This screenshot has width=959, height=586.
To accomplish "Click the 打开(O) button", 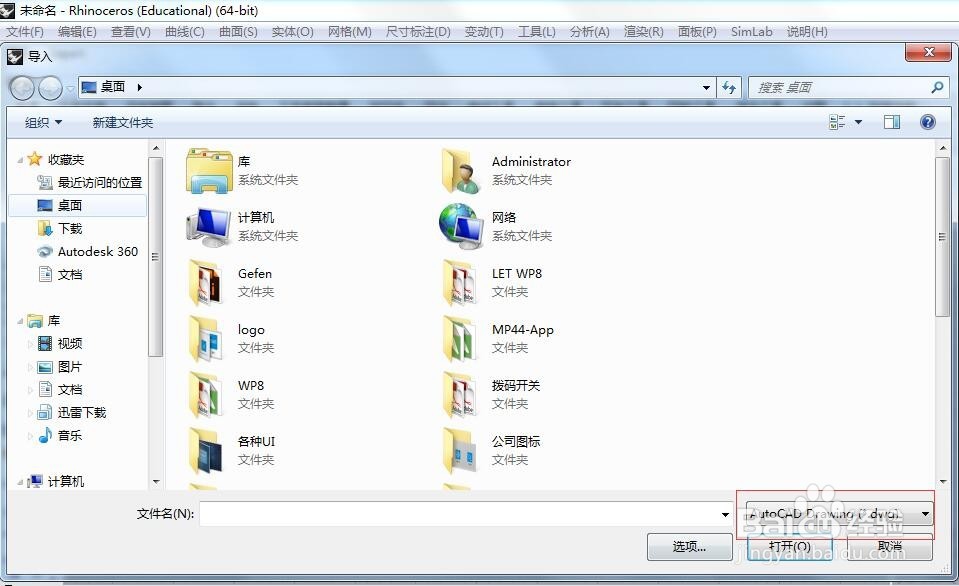I will [790, 546].
